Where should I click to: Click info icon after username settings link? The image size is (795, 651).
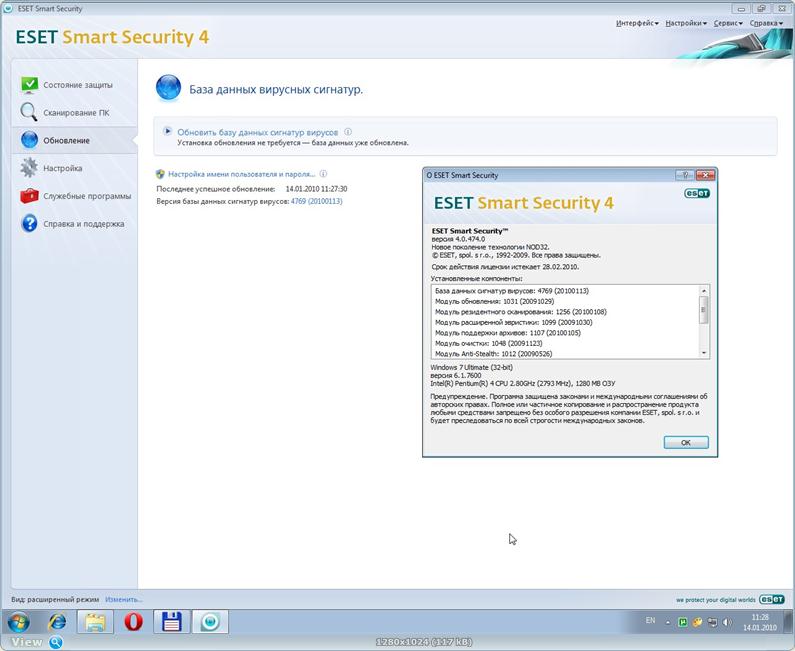point(323,174)
